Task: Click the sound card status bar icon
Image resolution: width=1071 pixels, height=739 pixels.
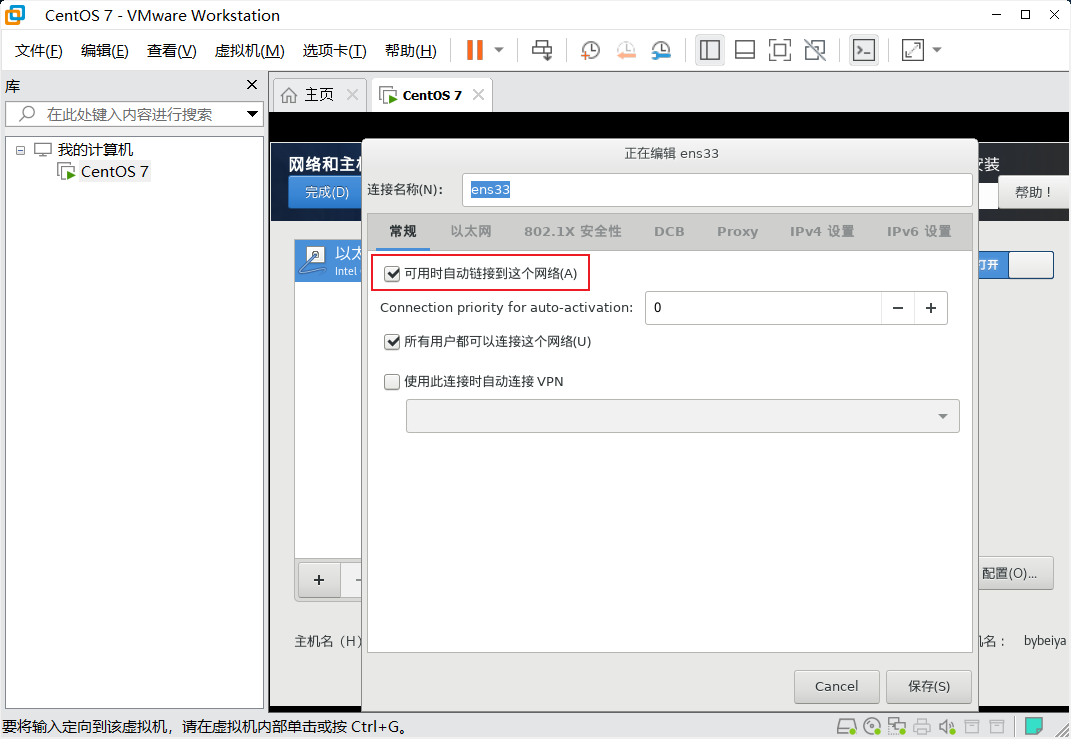Action: point(947,726)
